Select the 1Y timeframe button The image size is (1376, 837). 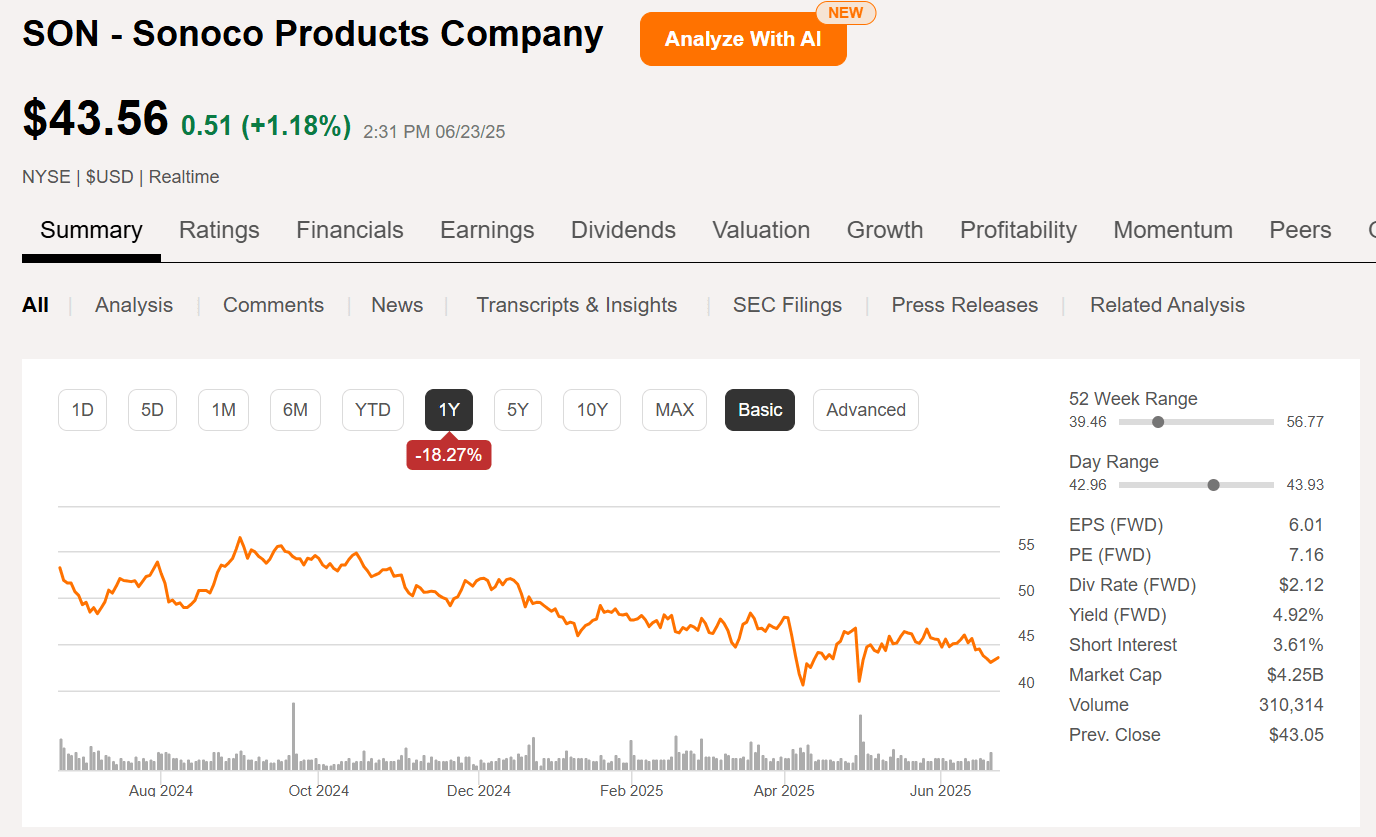(x=448, y=409)
